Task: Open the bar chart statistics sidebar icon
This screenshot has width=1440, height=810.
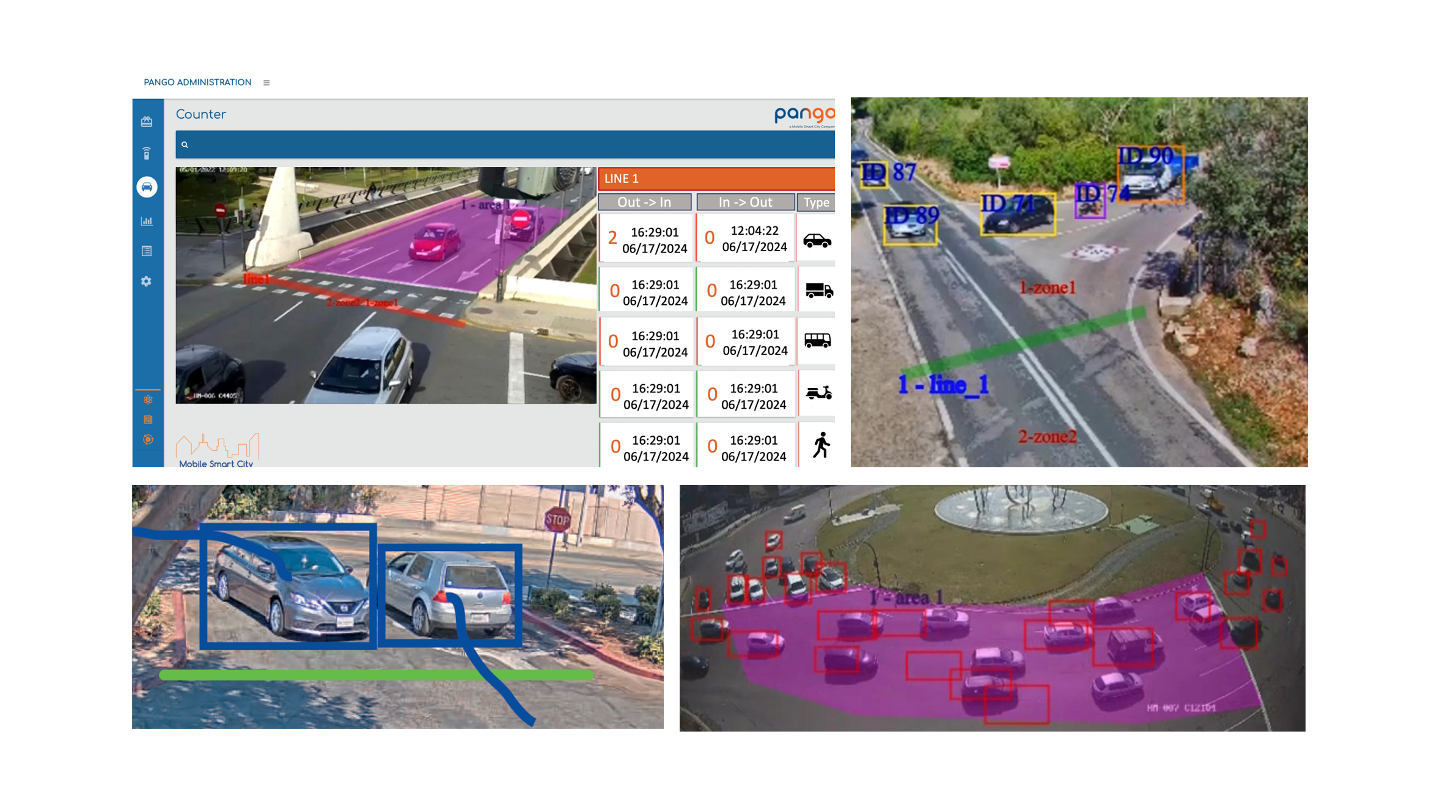Action: click(x=147, y=221)
